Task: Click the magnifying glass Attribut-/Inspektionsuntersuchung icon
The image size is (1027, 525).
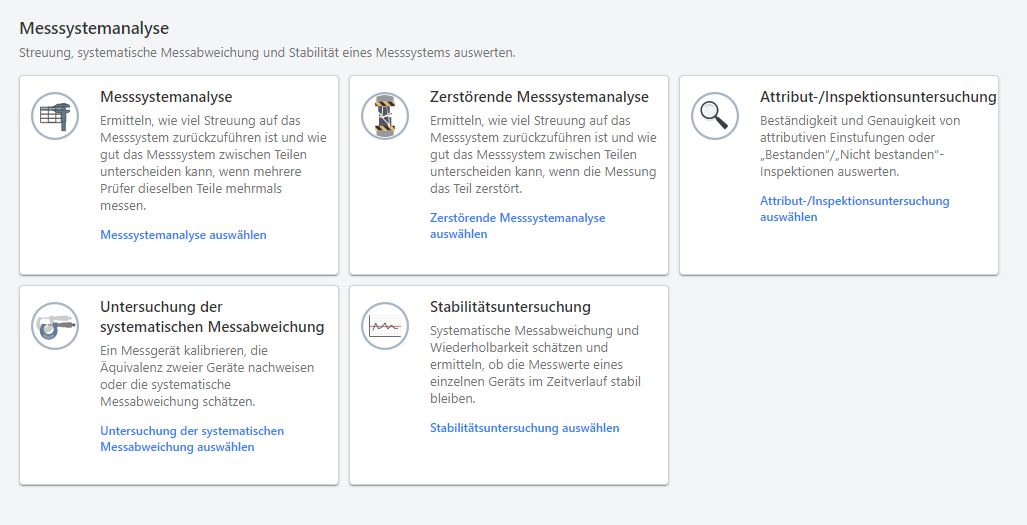Action: coord(715,116)
